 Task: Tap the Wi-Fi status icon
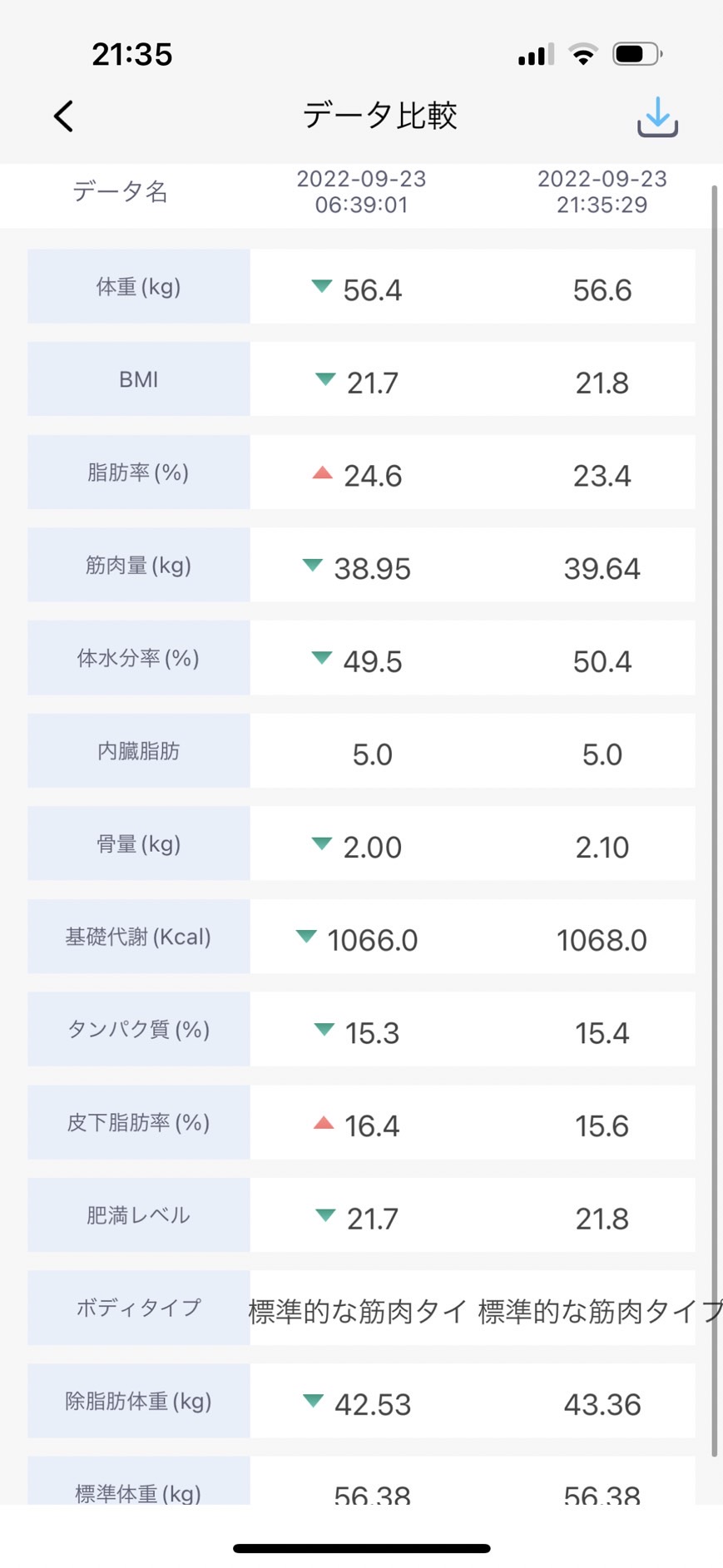pos(583,55)
